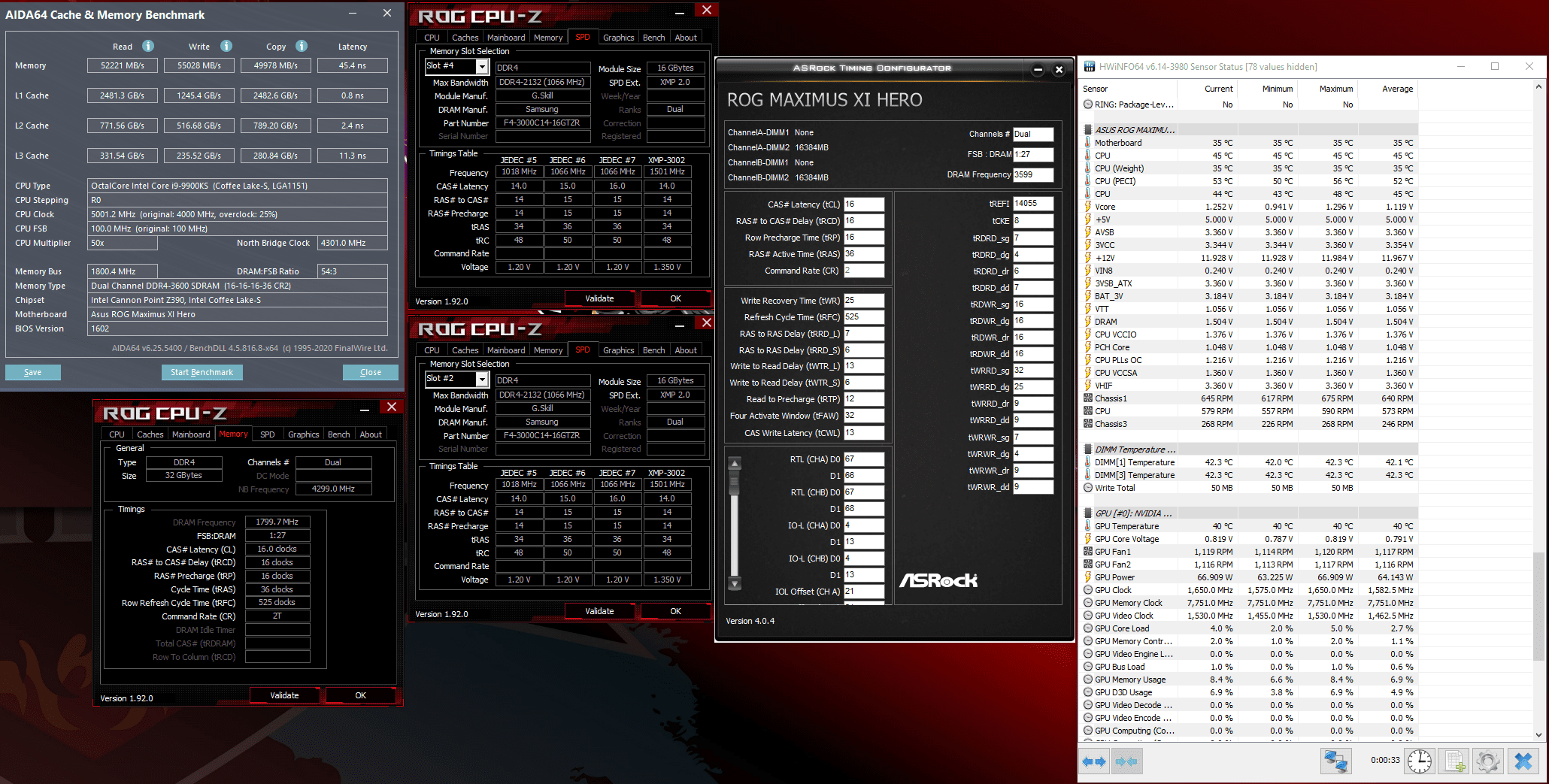Click the DRAM voltage row icon in HWiNFO
The image size is (1549, 784).
tap(1088, 322)
